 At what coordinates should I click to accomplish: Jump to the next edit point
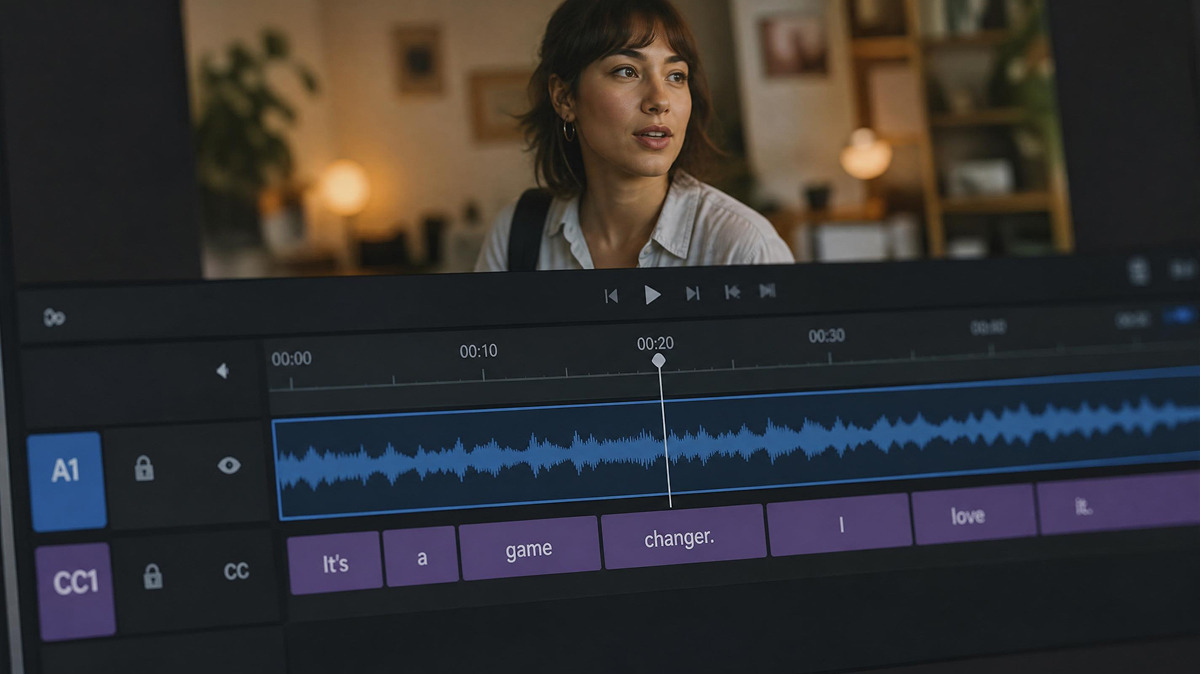click(767, 290)
